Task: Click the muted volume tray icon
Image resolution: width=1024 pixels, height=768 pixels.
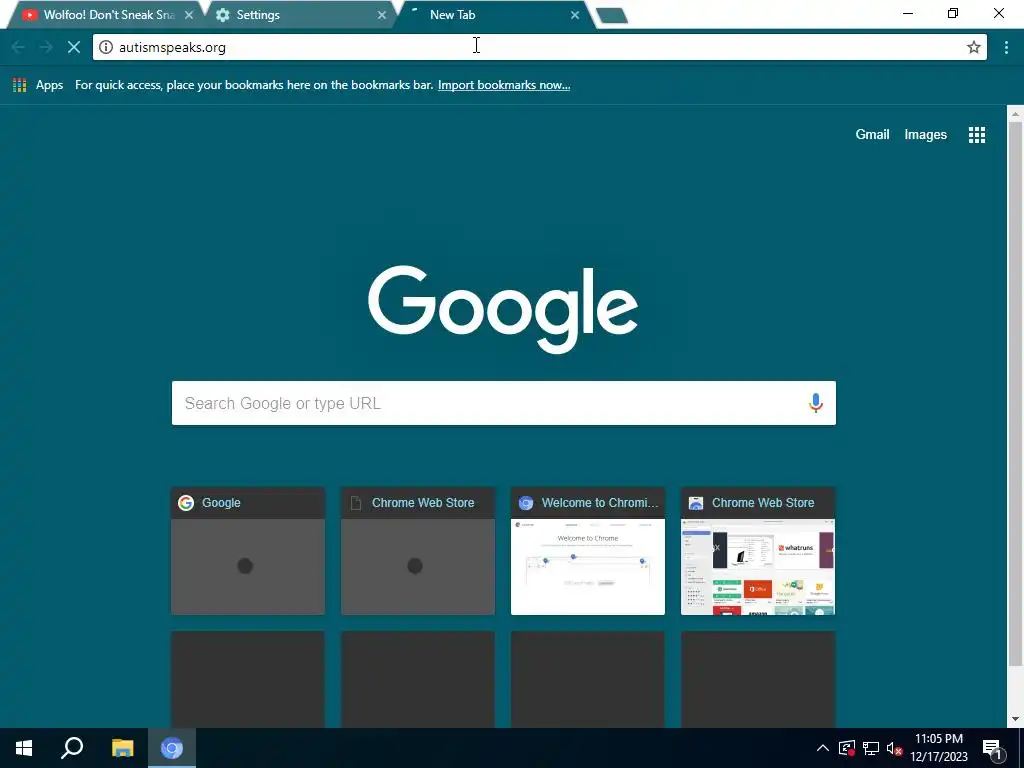Action: (894, 748)
